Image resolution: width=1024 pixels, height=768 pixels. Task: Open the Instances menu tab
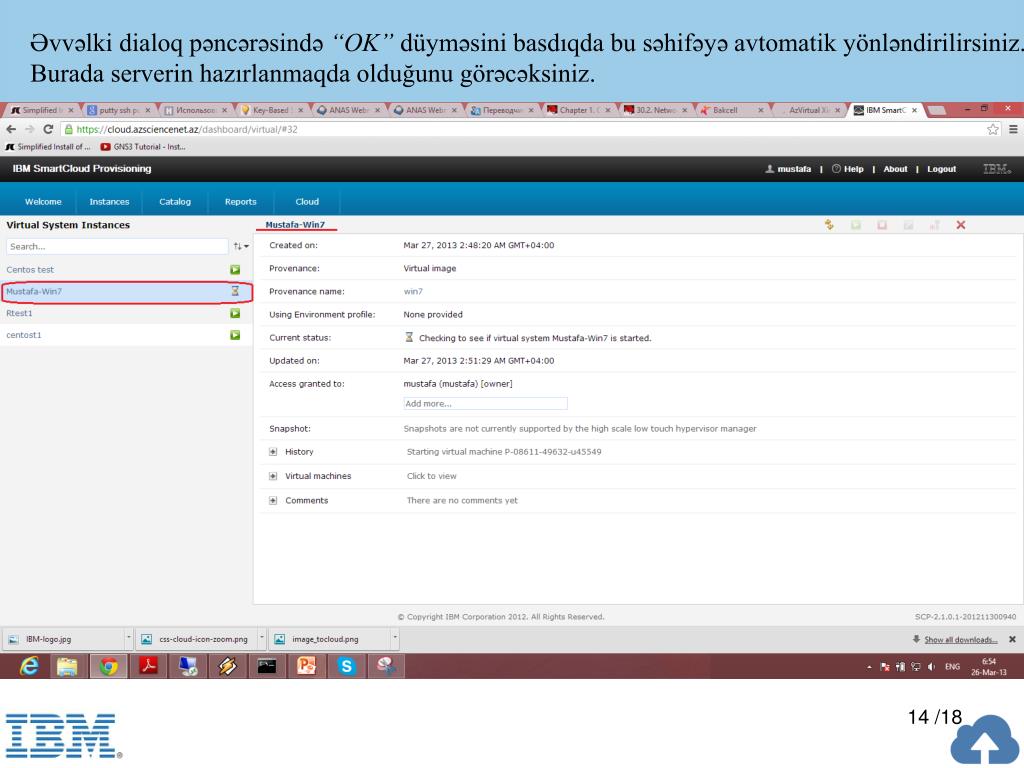pos(109,202)
